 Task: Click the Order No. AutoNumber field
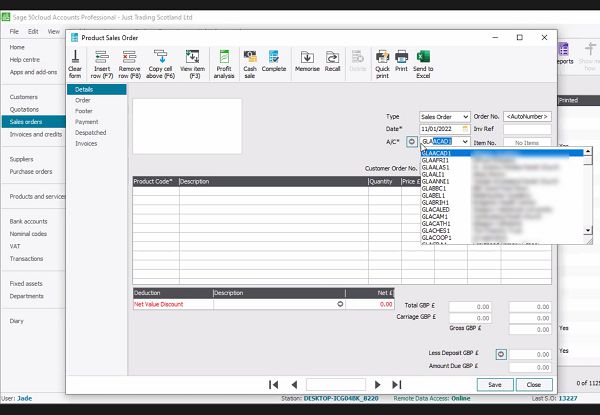tap(527, 117)
